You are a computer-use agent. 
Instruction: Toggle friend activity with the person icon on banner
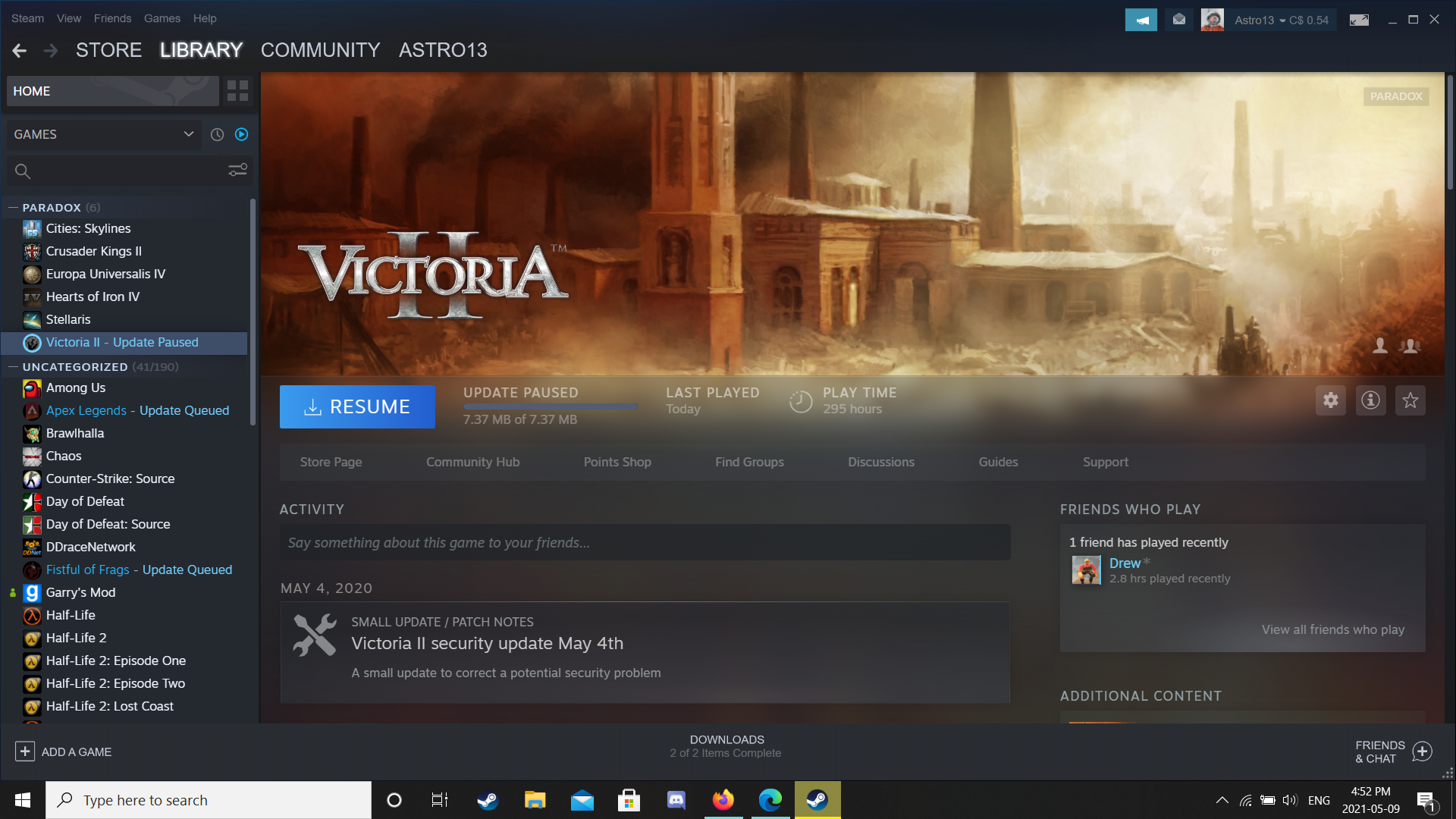(1379, 346)
